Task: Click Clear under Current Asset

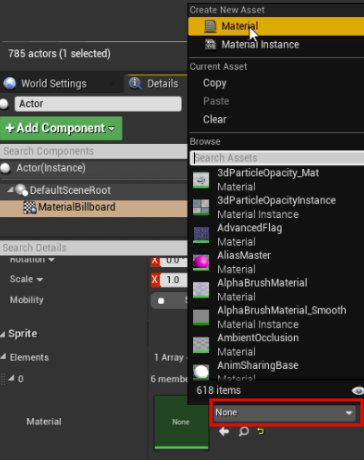Action: (x=215, y=119)
